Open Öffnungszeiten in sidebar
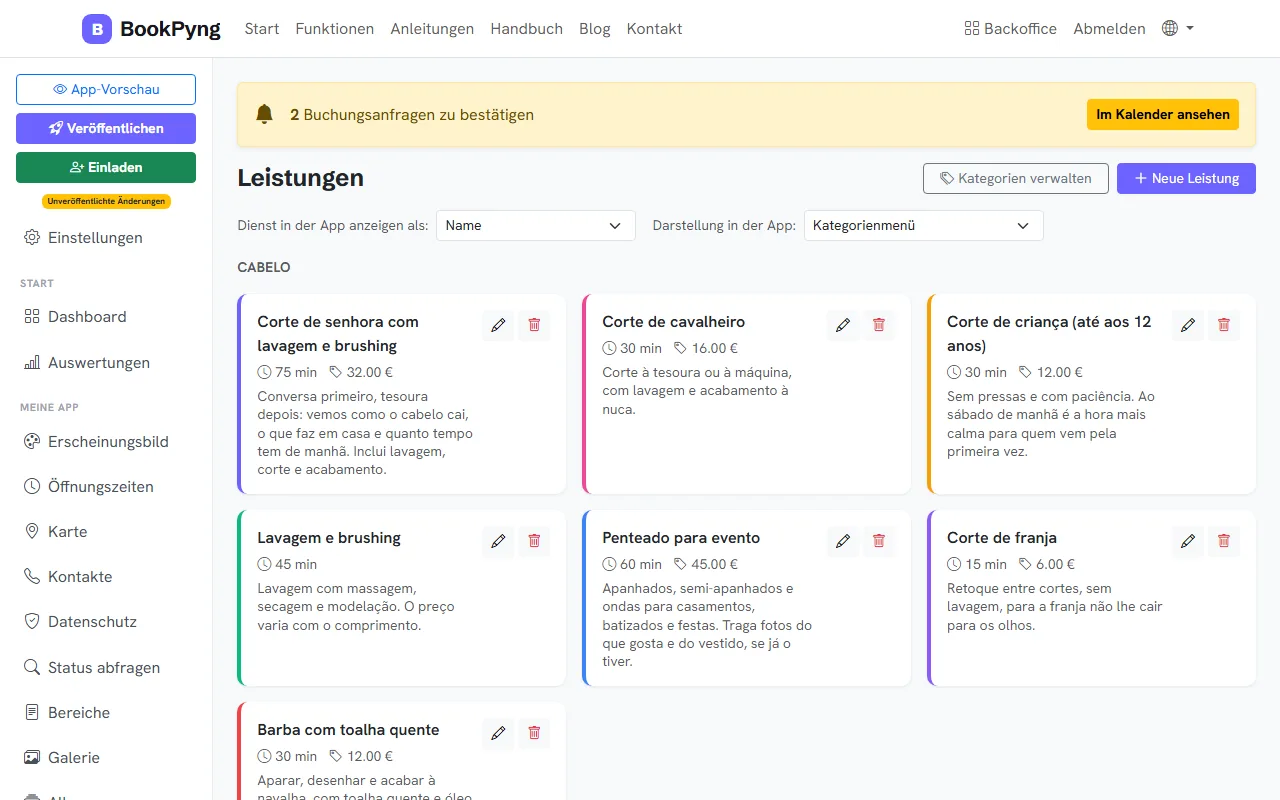Image resolution: width=1280 pixels, height=800 pixels. tap(106, 487)
